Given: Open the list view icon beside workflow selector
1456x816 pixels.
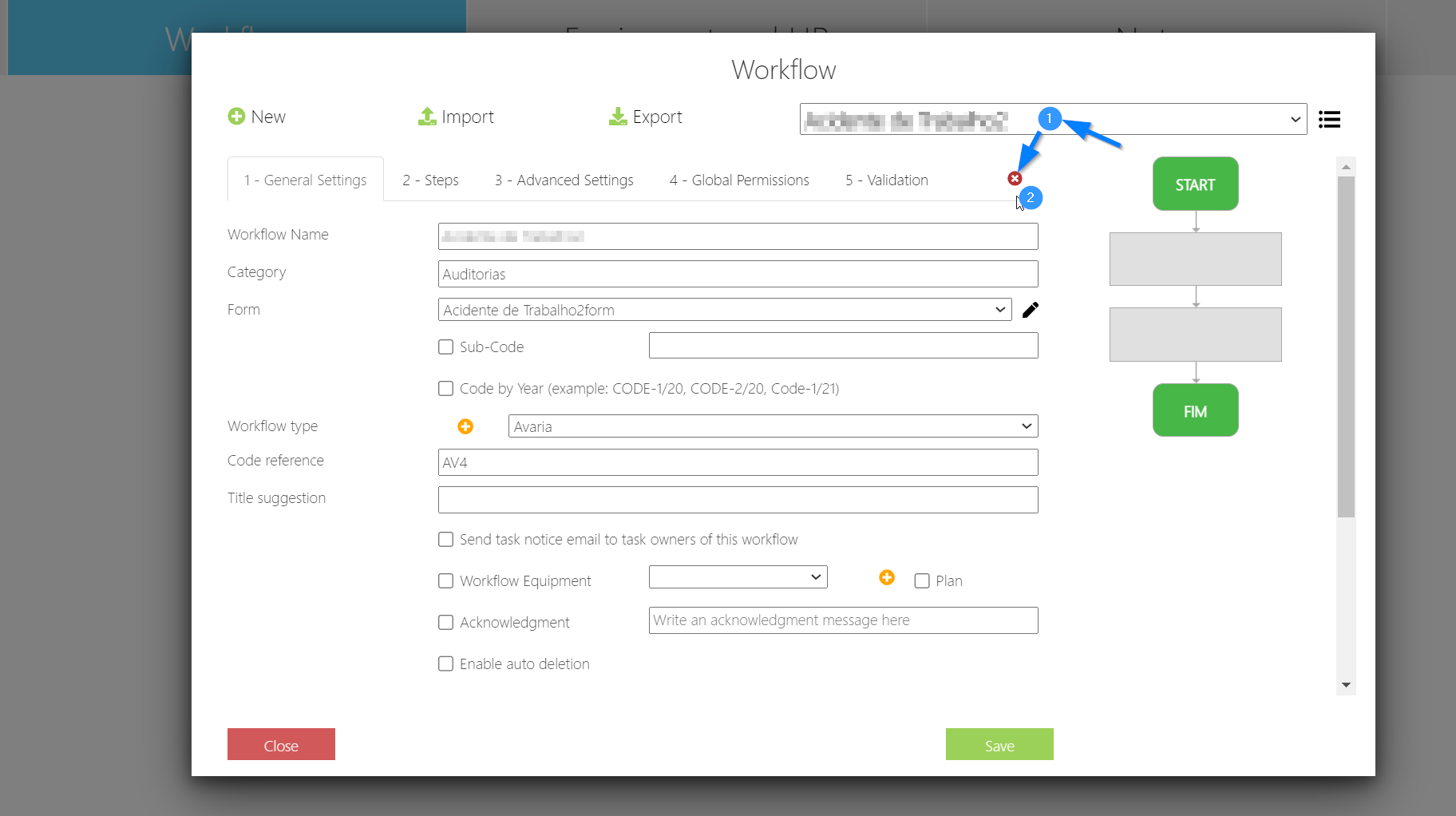Looking at the screenshot, I should [1329, 119].
